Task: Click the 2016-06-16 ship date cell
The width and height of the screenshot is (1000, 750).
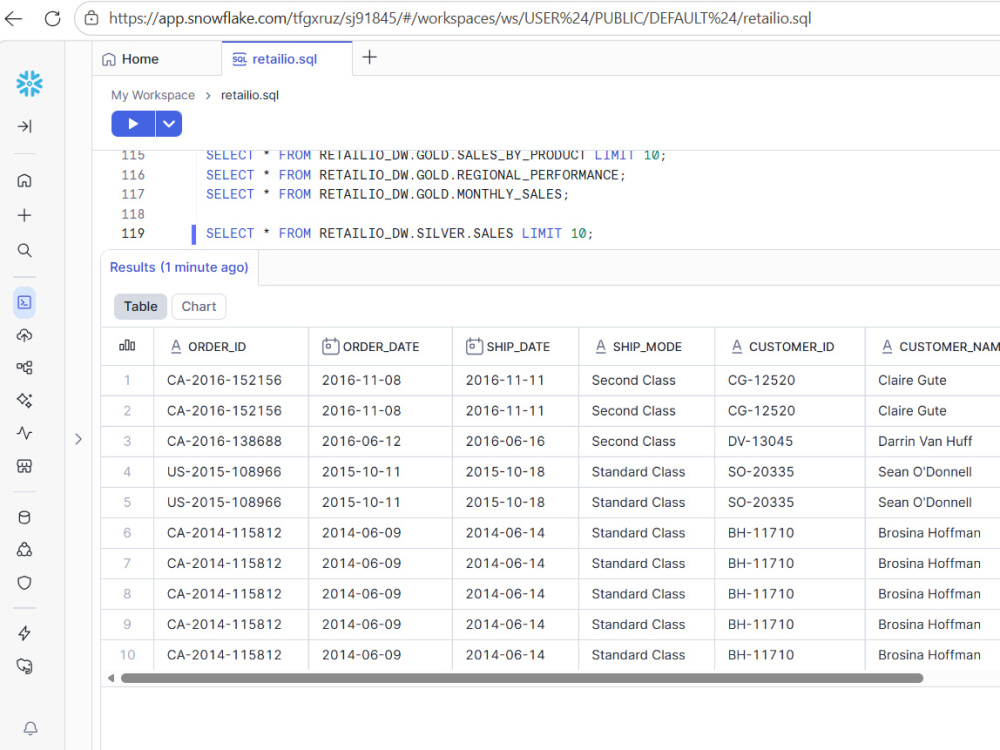Action: point(515,441)
